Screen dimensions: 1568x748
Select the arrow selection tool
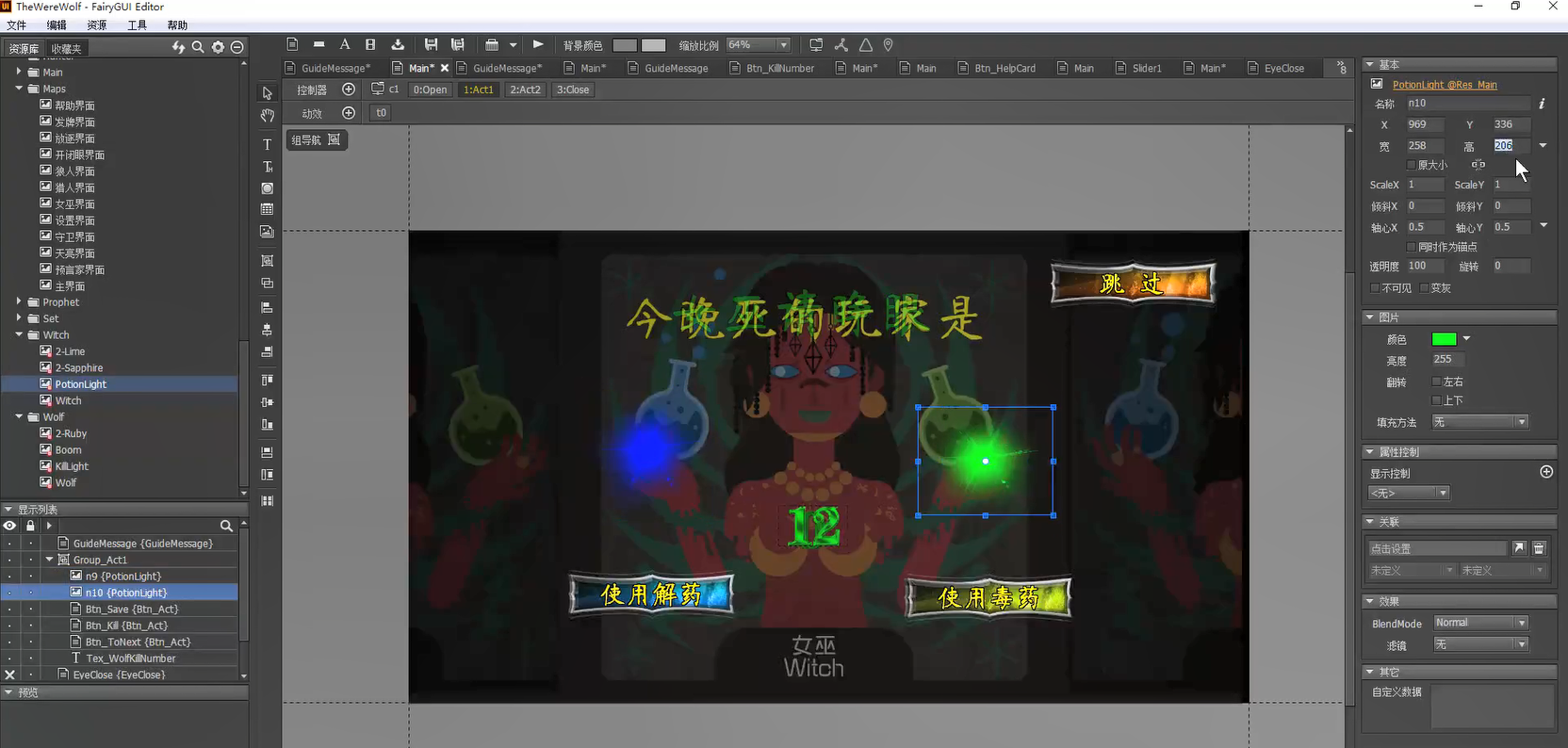[268, 93]
